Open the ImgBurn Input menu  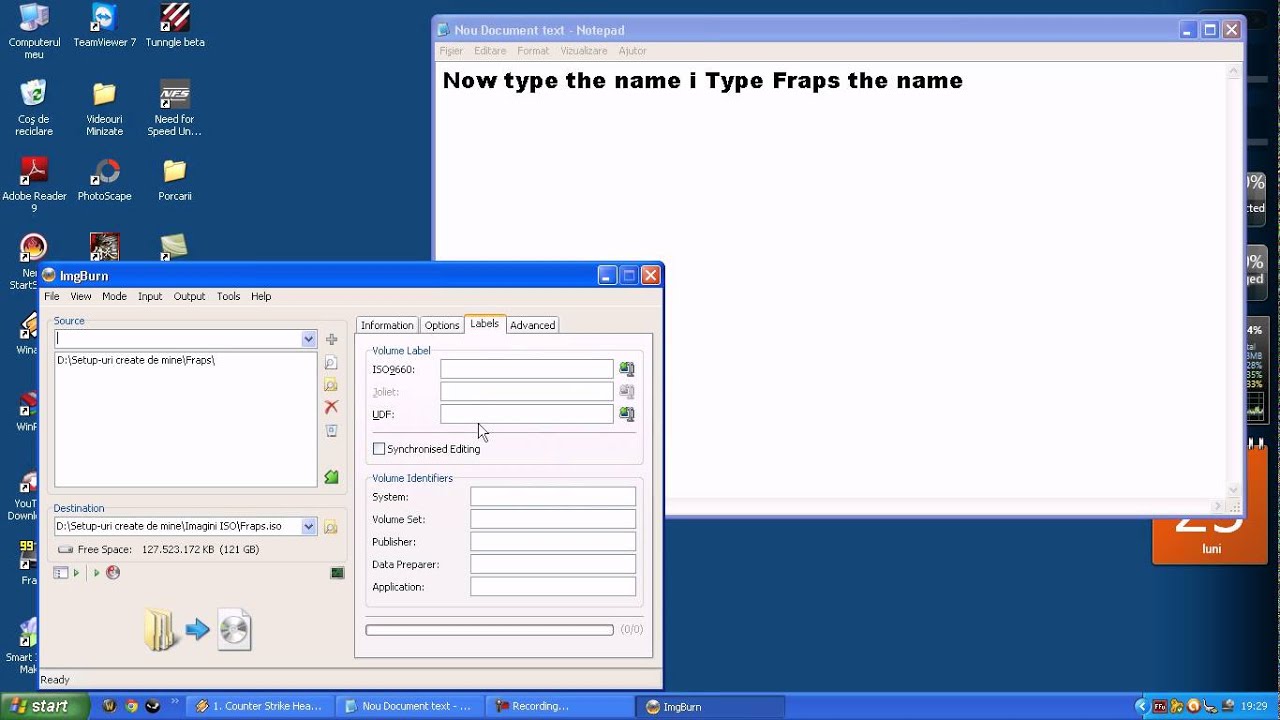tap(150, 296)
